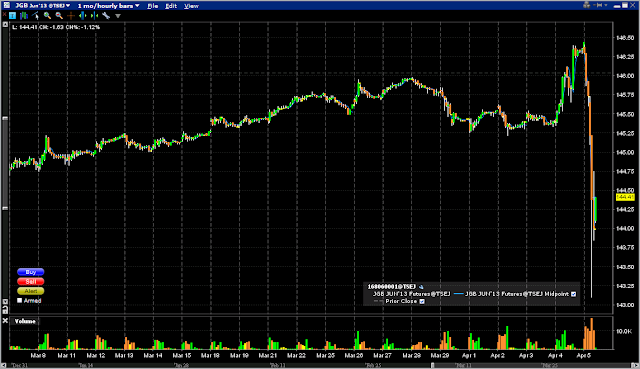Image resolution: width=640 pixels, height=369 pixels.
Task: Uncheck the Midpoint series checkbox
Action: tap(573, 294)
